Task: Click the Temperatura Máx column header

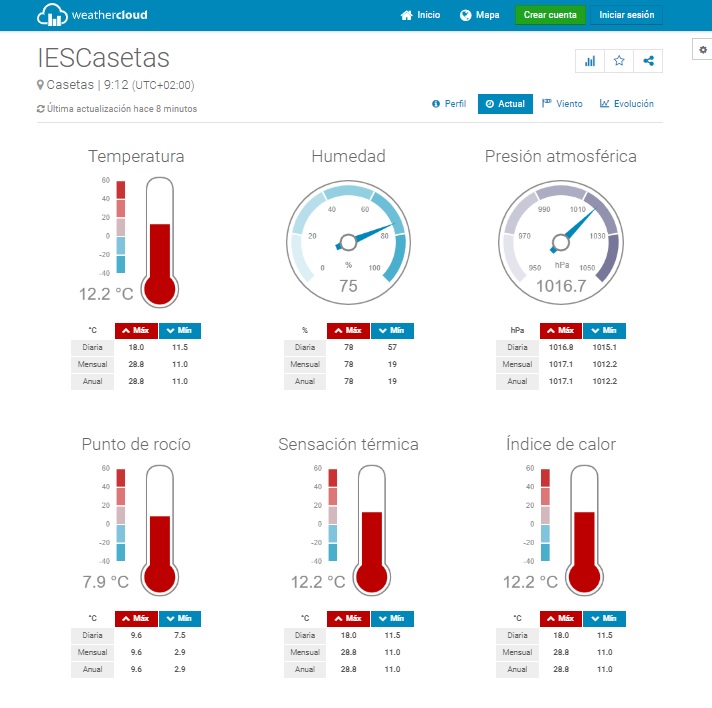Action: click(136, 330)
